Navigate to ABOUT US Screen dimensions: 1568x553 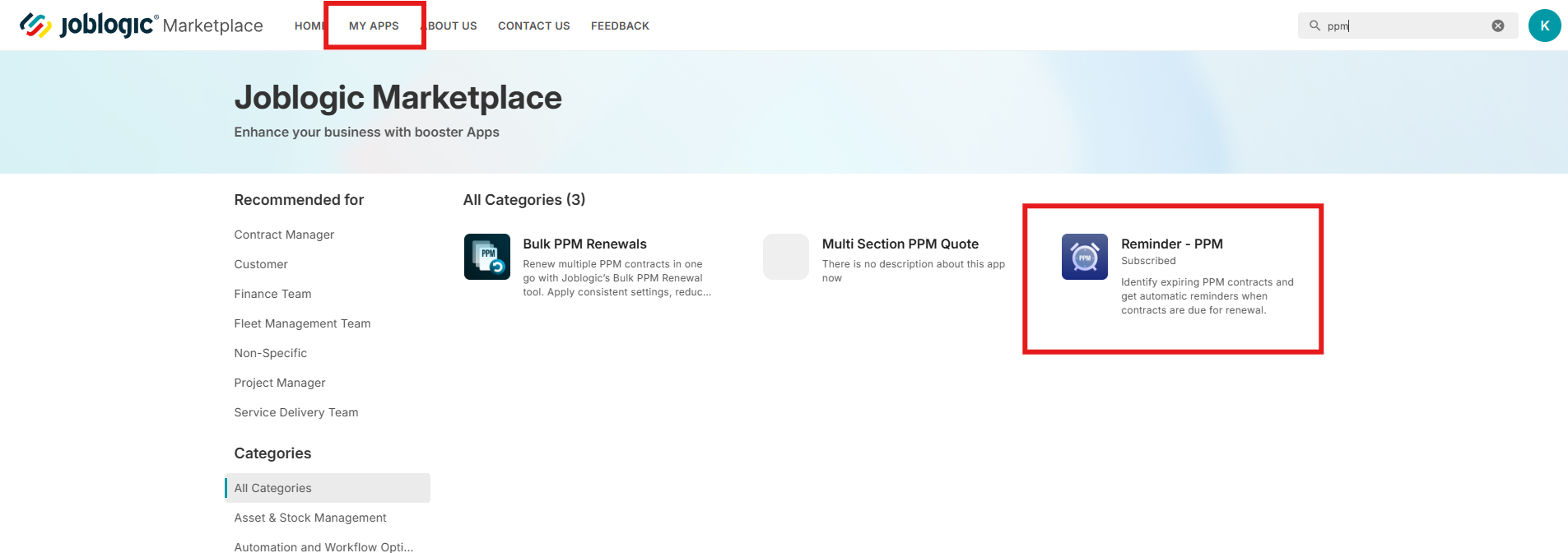(x=450, y=26)
